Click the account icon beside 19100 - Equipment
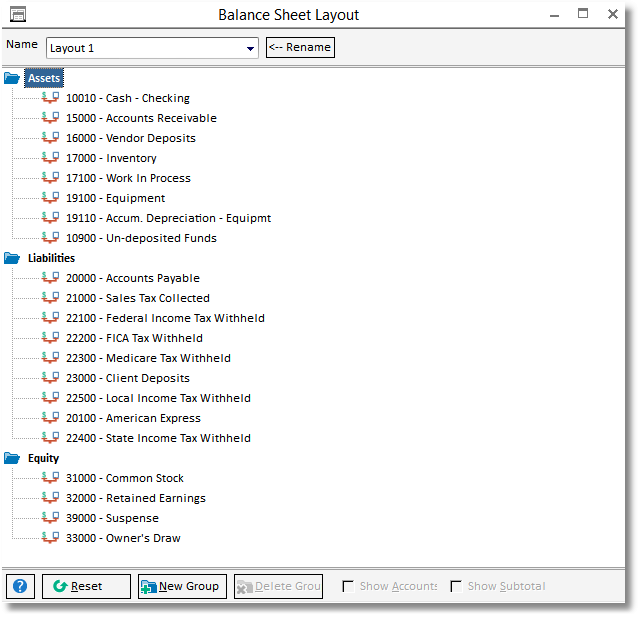 (x=51, y=198)
